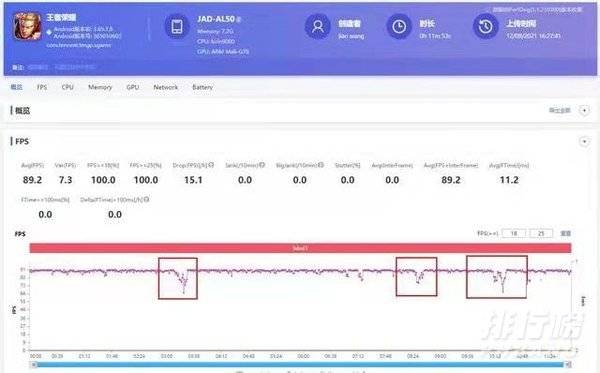Click the Avg(FPS+InterFrame) value 89.2
This screenshot has height=373, width=600.
click(451, 180)
